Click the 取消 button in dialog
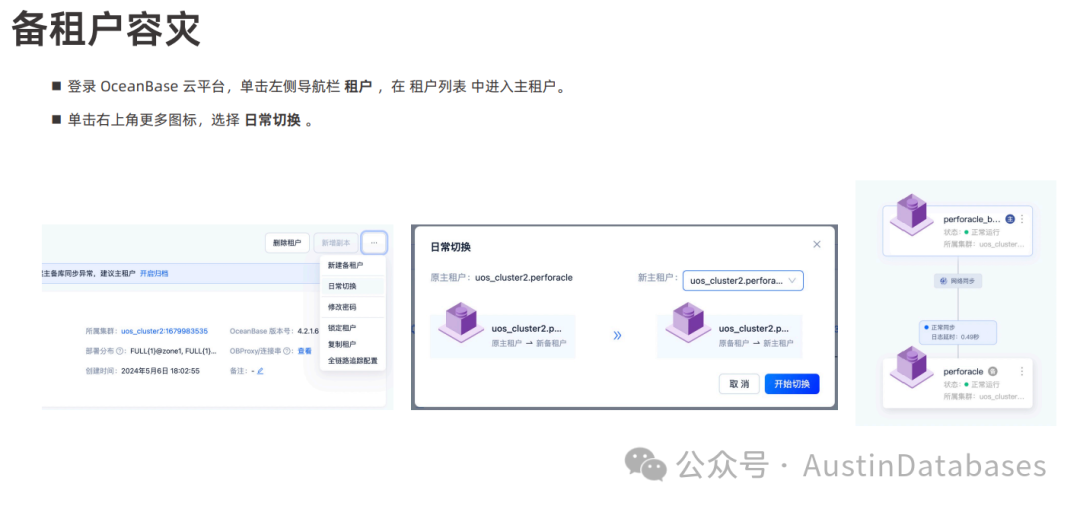This screenshot has height=509, width=1080. [x=739, y=384]
